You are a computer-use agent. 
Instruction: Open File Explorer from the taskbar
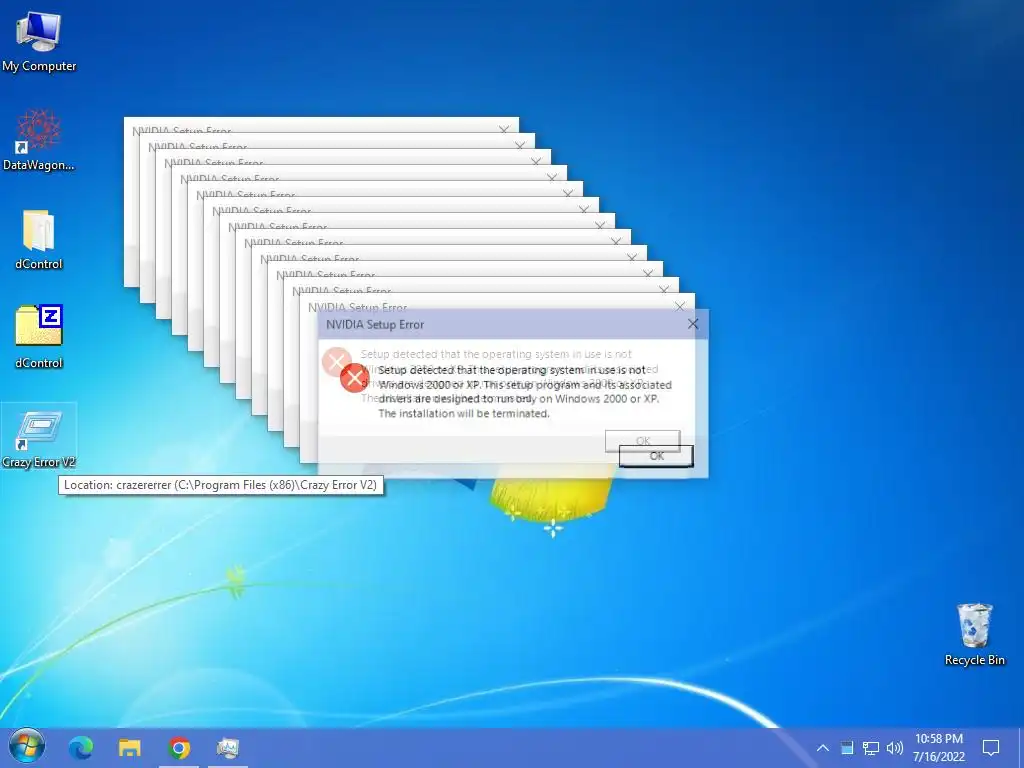tap(129, 747)
